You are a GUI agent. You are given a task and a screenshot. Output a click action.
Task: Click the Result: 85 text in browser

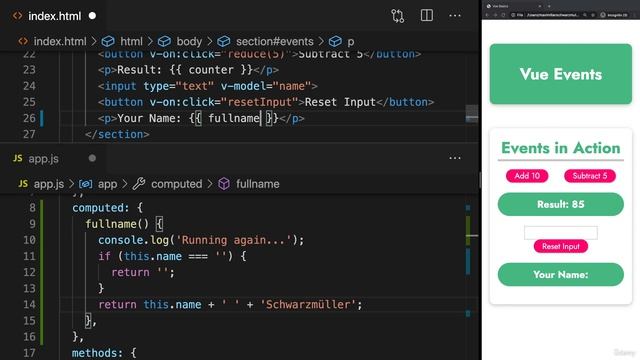click(561, 204)
